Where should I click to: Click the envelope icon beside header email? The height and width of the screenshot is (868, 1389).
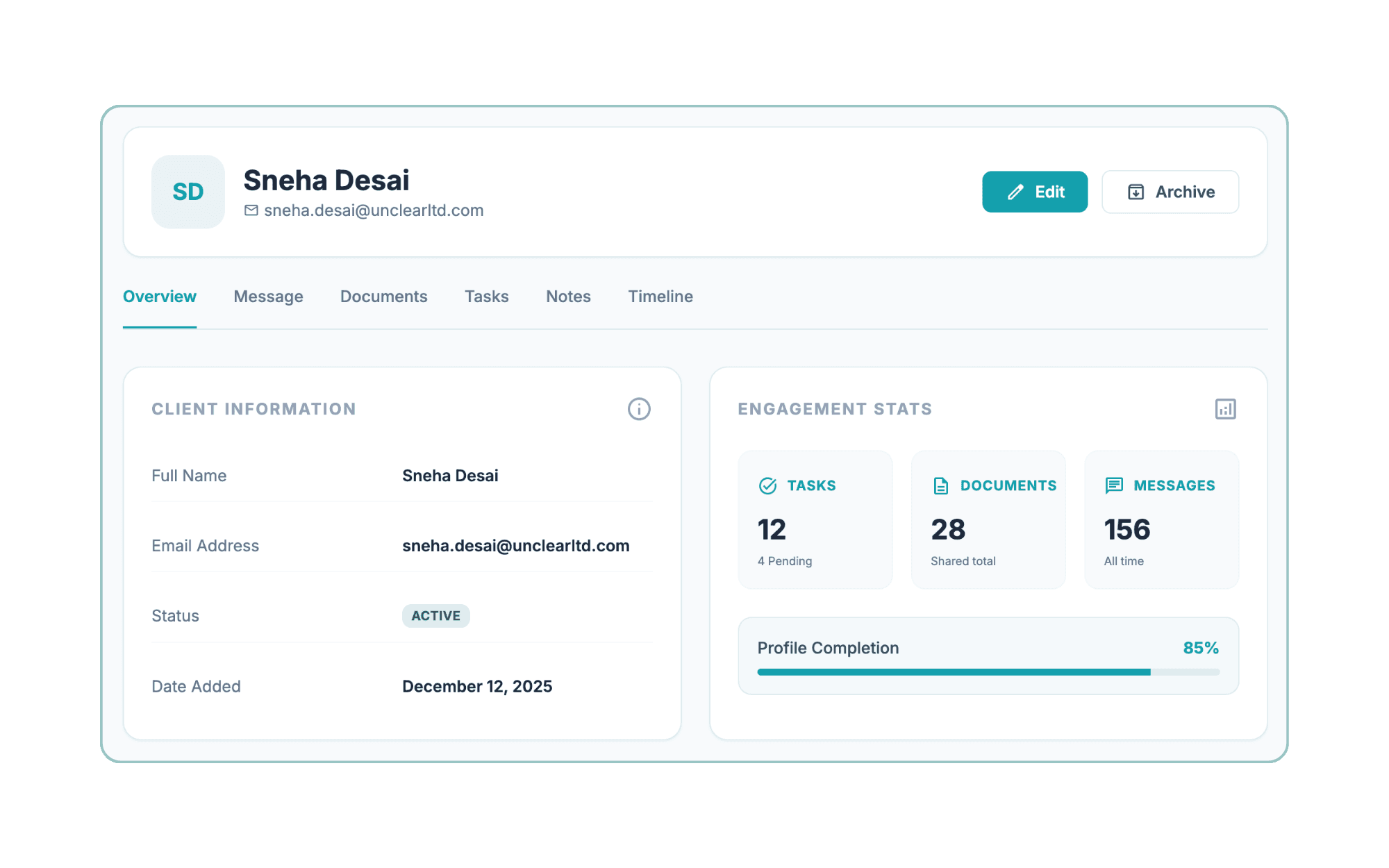click(x=251, y=210)
